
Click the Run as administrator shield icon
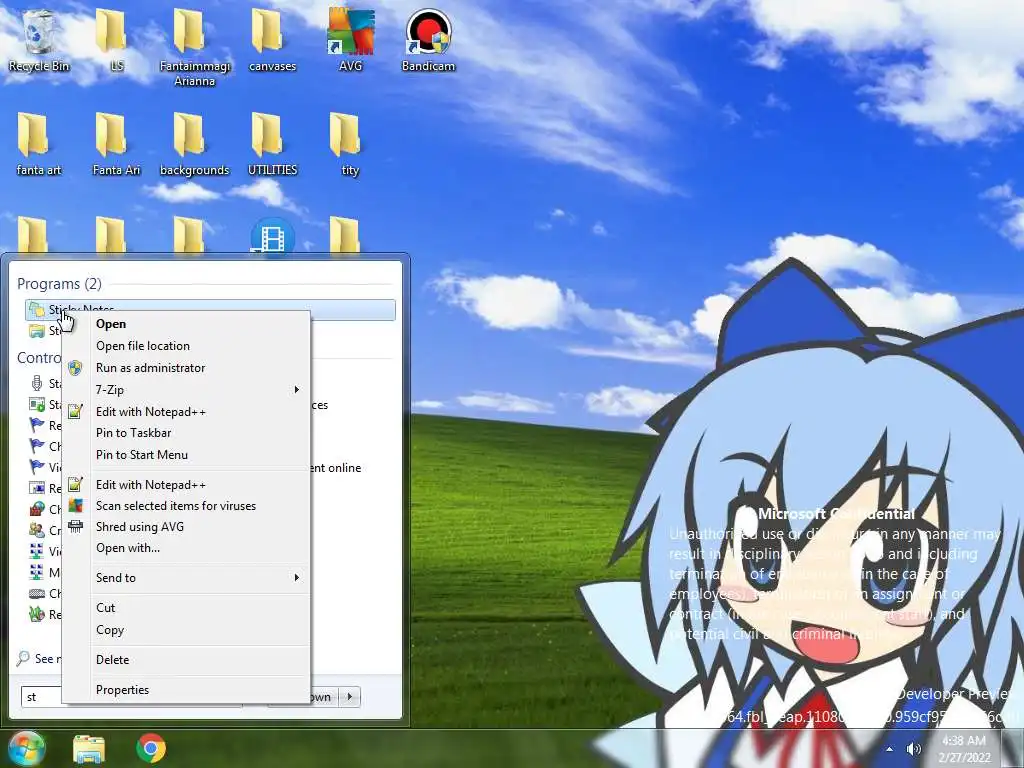75,368
